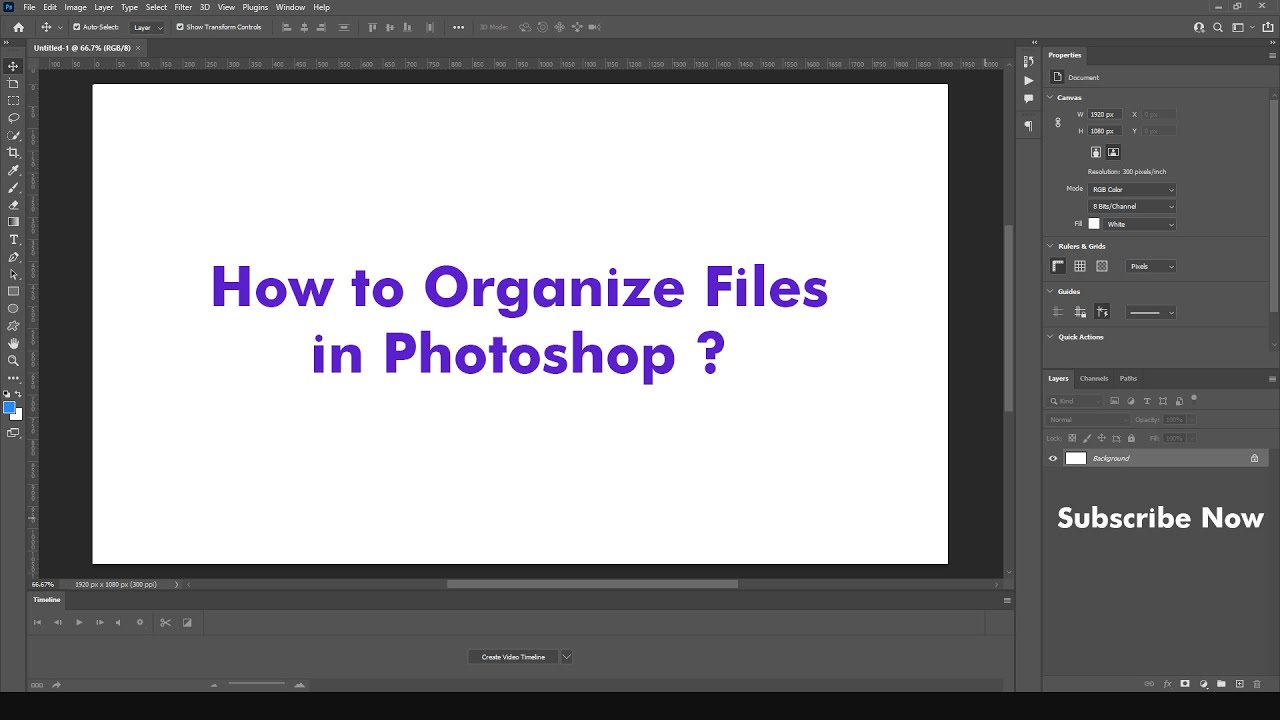Click the split-at-playhead scissors icon
1280x720 pixels.
tap(165, 622)
